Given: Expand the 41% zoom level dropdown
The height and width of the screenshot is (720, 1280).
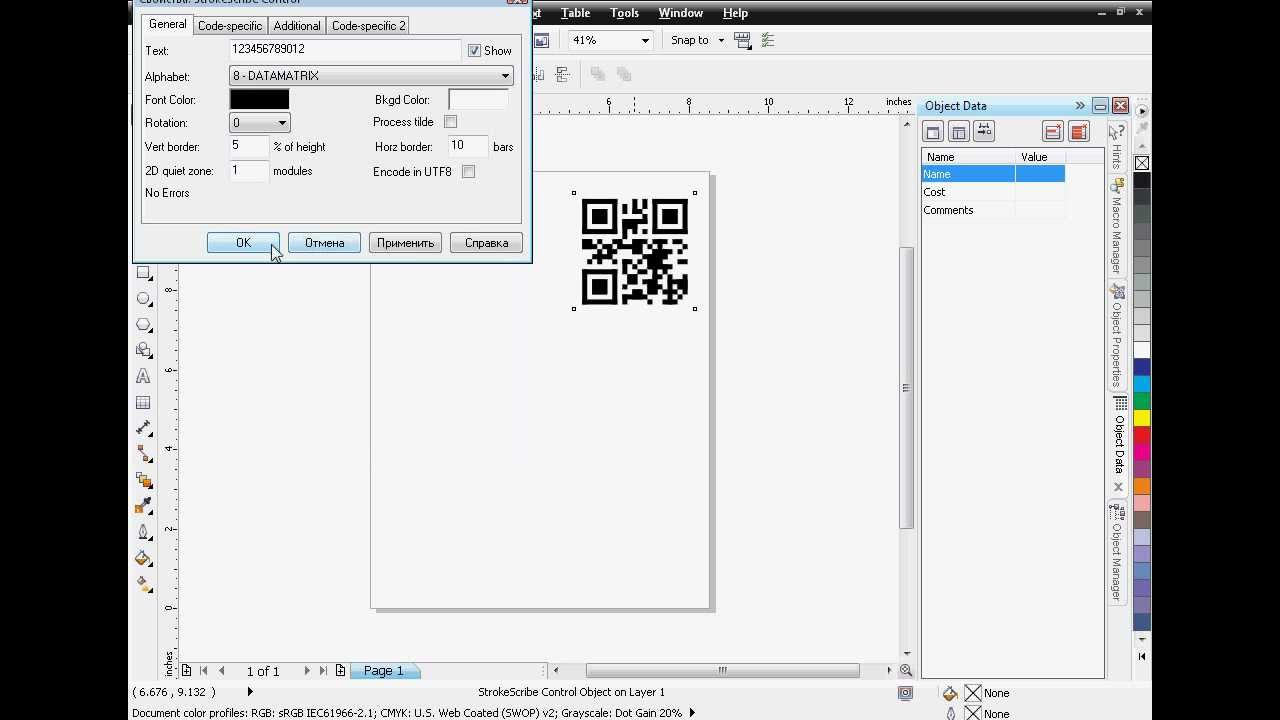Looking at the screenshot, I should (645, 41).
